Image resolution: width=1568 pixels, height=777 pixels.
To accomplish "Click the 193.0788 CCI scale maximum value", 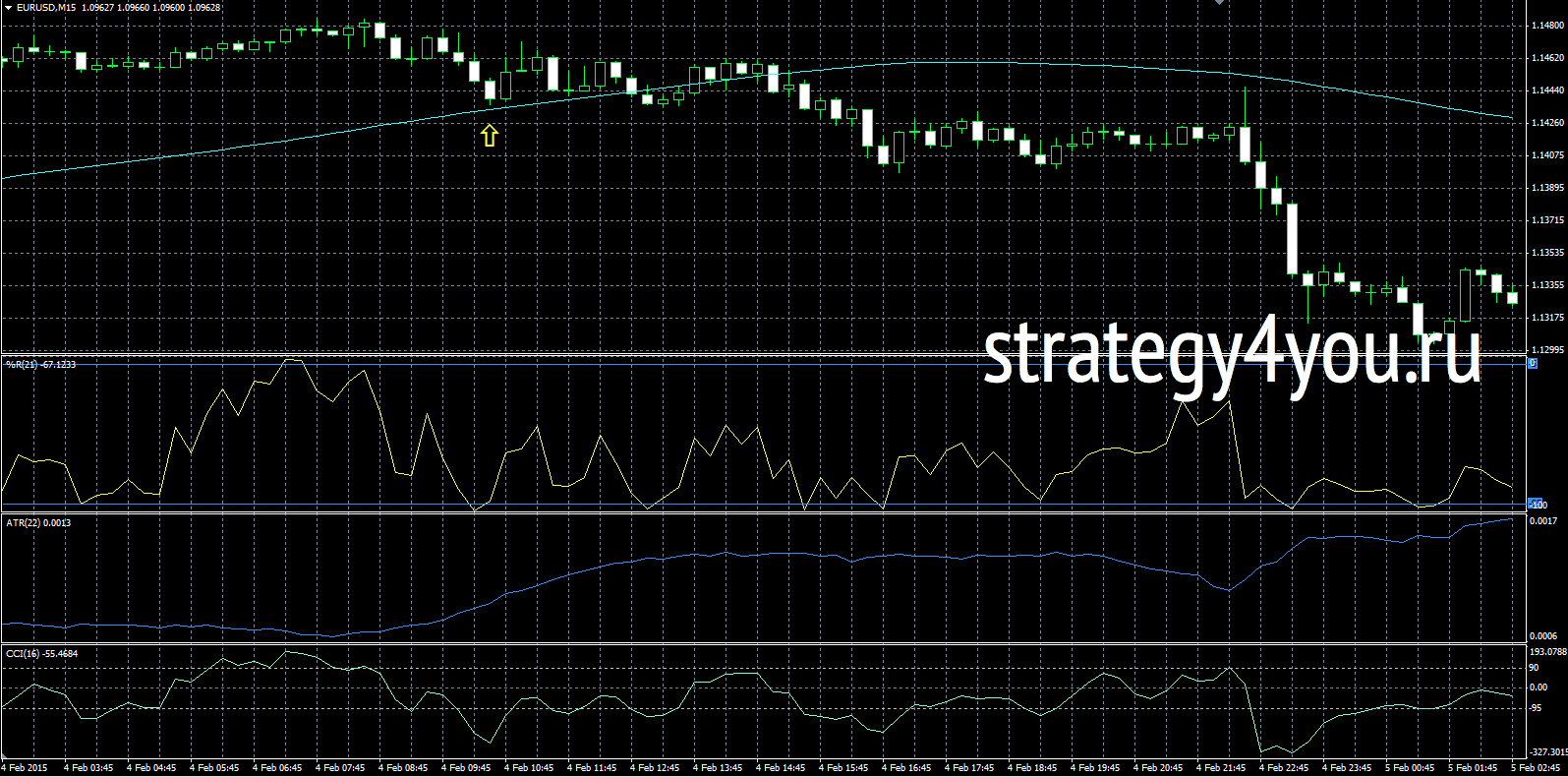I will (1547, 652).
